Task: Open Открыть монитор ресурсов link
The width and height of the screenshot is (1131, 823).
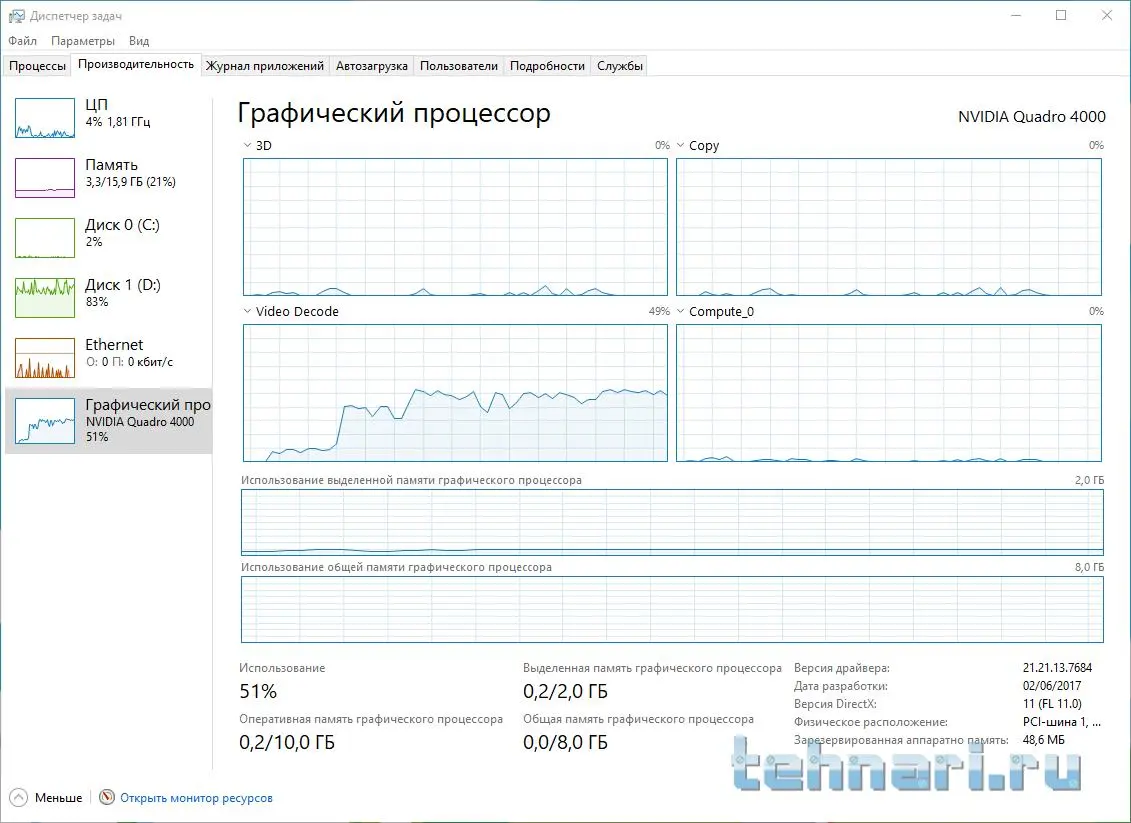Action: click(196, 798)
